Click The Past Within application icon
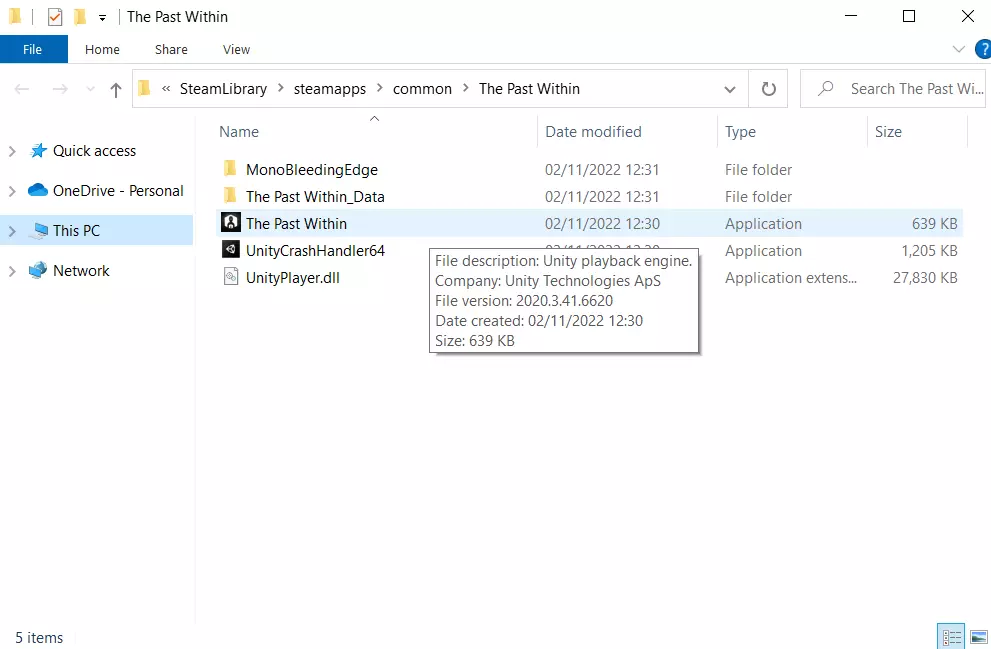The image size is (991, 649). (x=230, y=223)
